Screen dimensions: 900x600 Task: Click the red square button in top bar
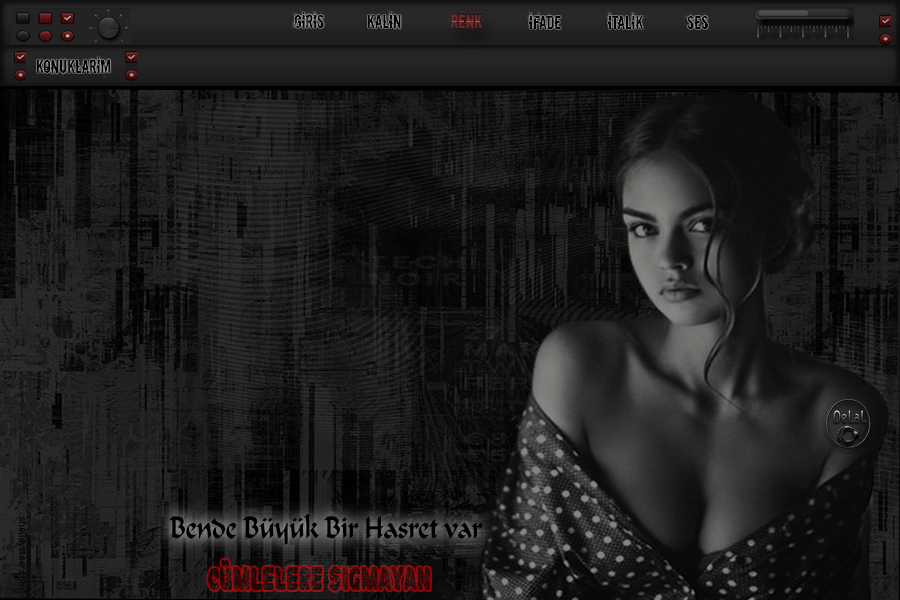tap(45, 18)
